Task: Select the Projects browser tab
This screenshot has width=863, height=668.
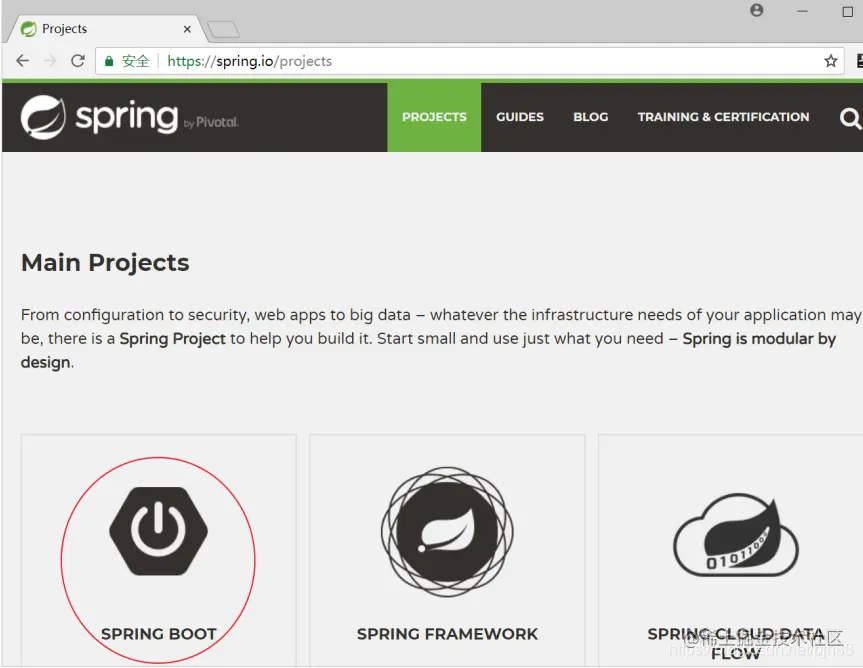Action: pos(105,29)
